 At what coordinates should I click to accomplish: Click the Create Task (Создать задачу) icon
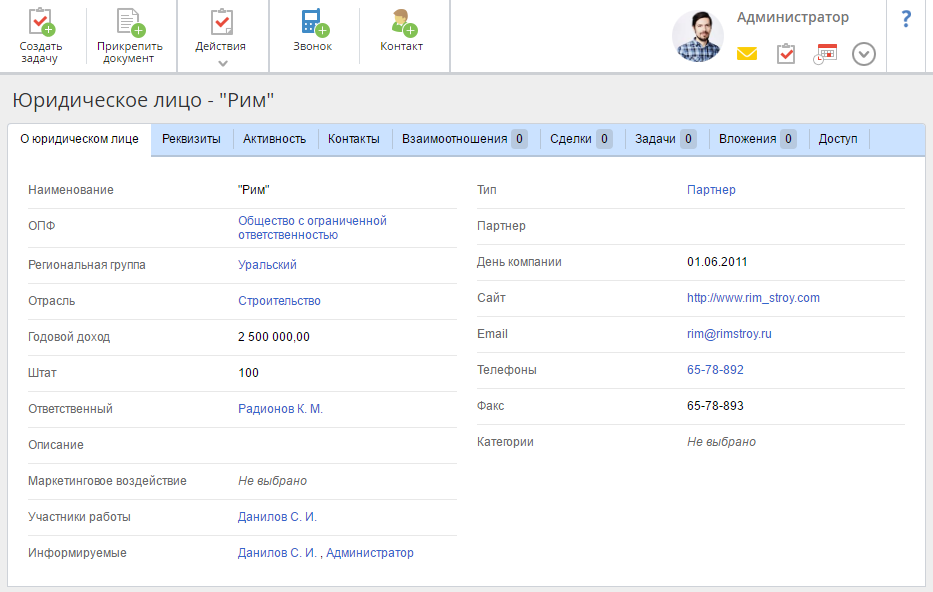tap(41, 23)
